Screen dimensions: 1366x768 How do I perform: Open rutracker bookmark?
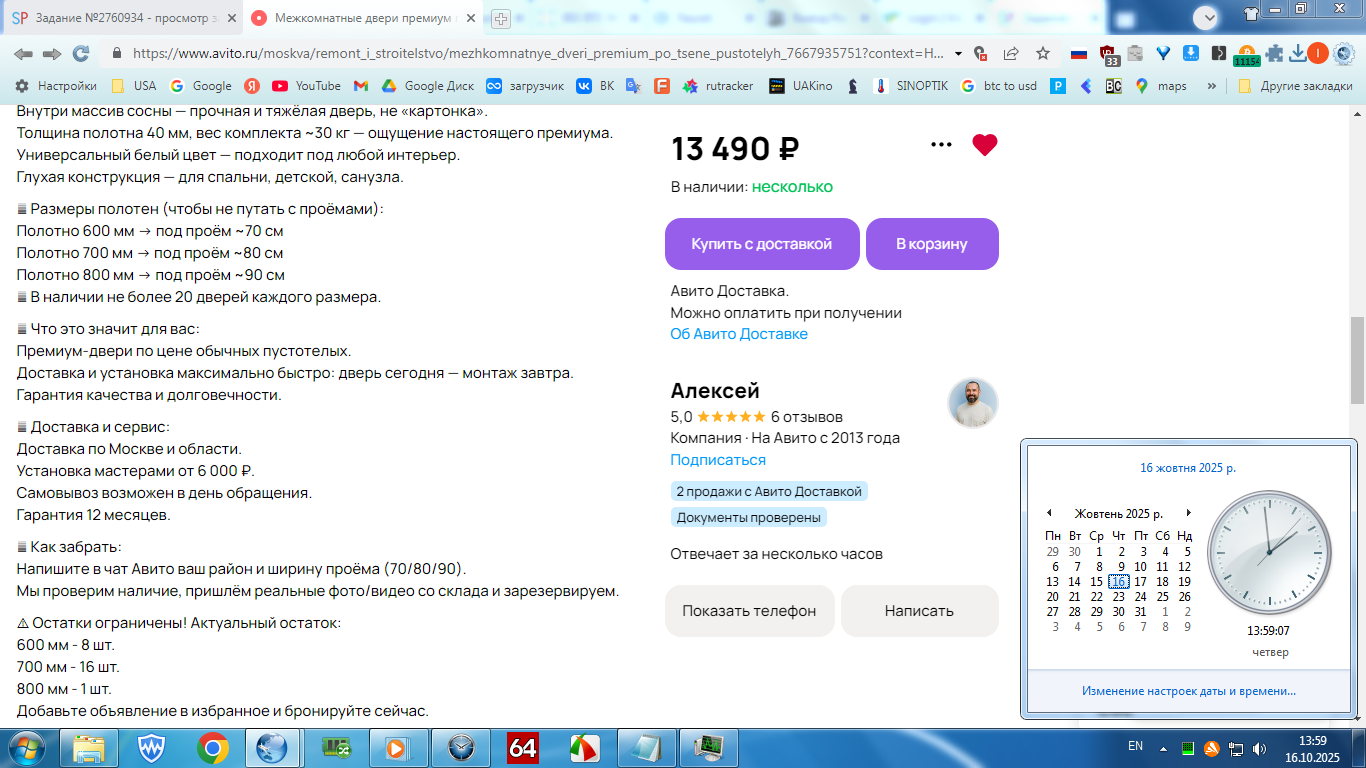pyautogui.click(x=717, y=86)
